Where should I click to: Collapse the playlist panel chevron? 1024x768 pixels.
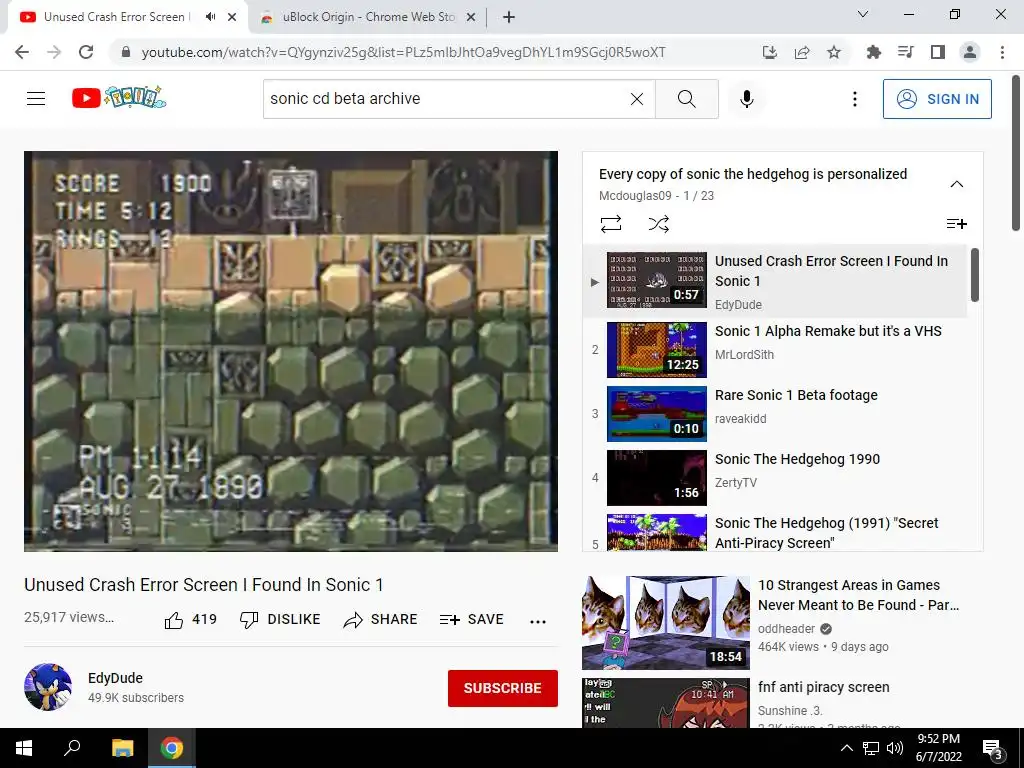(x=957, y=184)
